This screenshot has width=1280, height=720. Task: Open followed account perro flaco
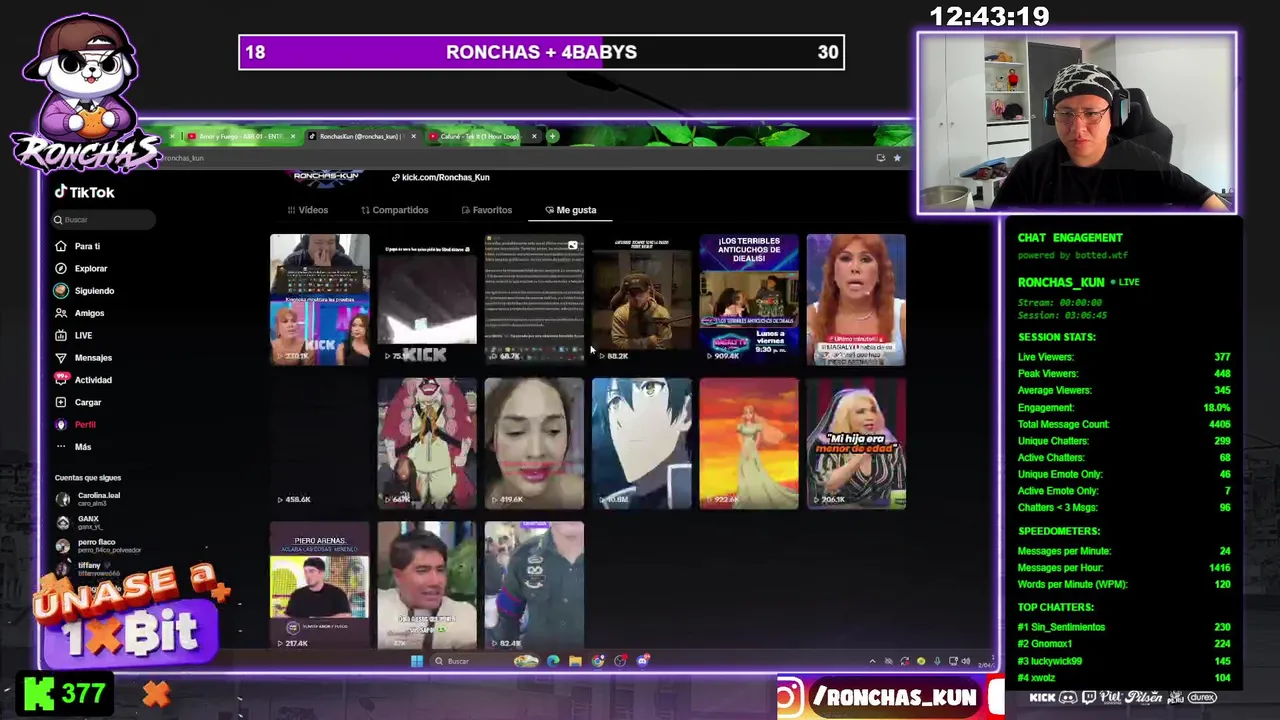click(98, 545)
